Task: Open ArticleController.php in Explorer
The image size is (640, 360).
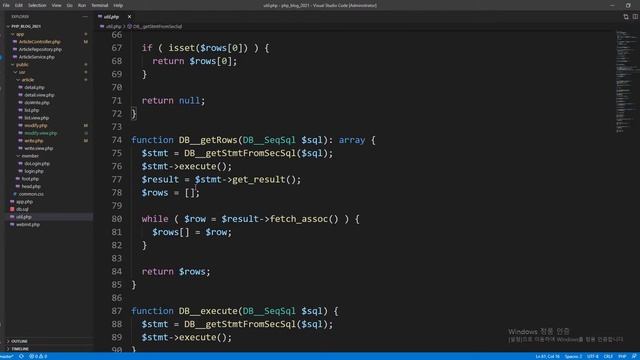Action: coord(39,42)
